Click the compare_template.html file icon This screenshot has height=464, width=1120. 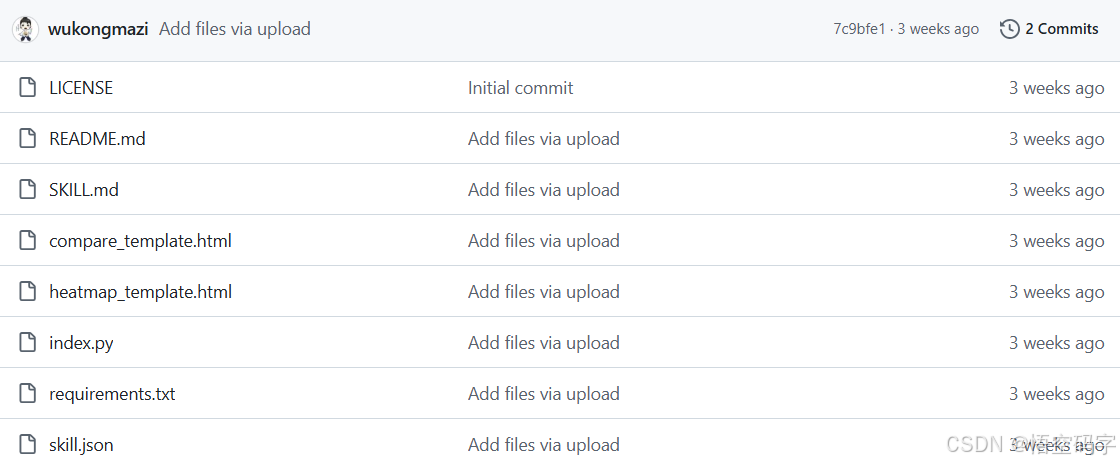coord(27,241)
